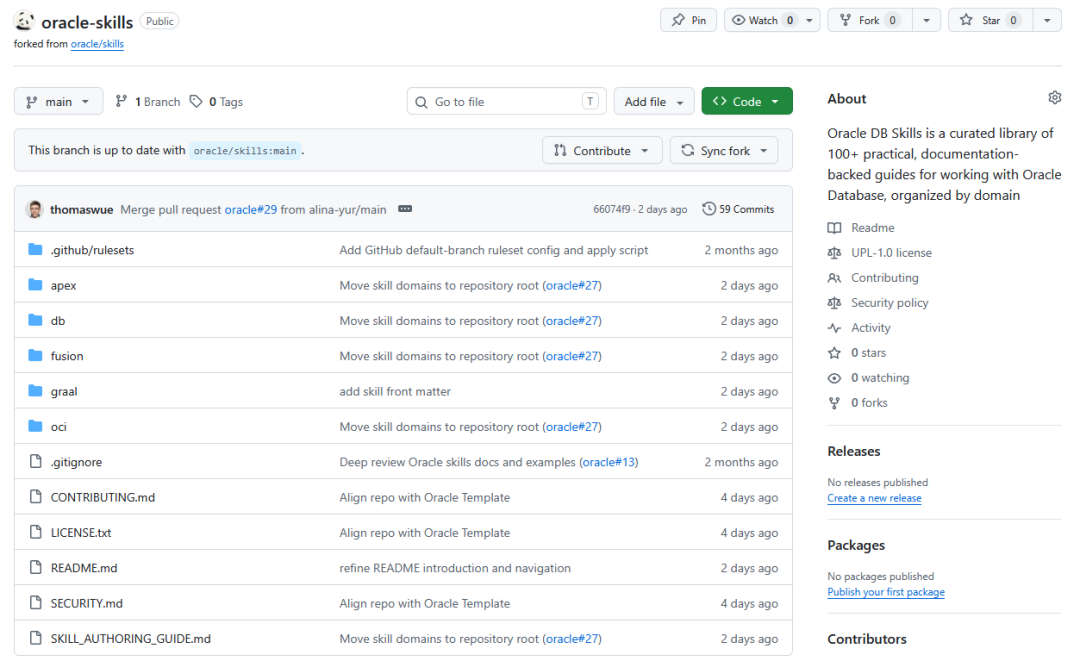Open the apex folder

(63, 285)
